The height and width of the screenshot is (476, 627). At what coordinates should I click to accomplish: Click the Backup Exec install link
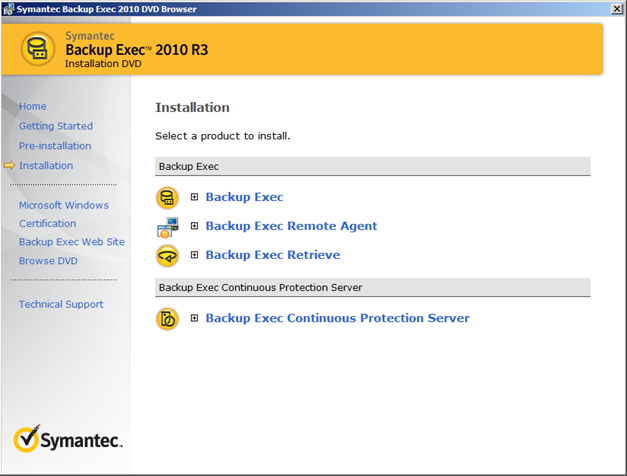tap(244, 197)
